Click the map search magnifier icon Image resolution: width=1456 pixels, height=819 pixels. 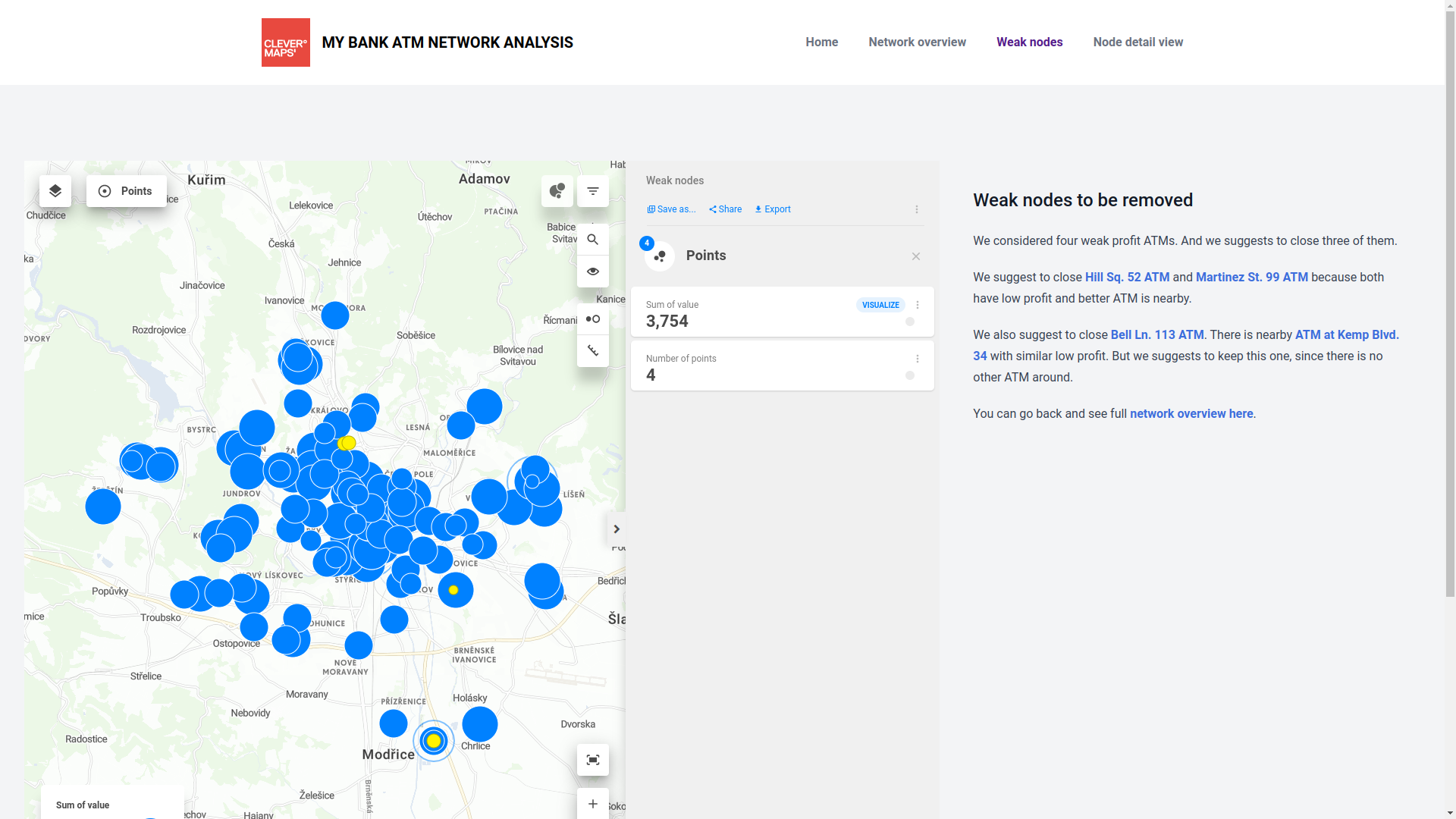[593, 240]
